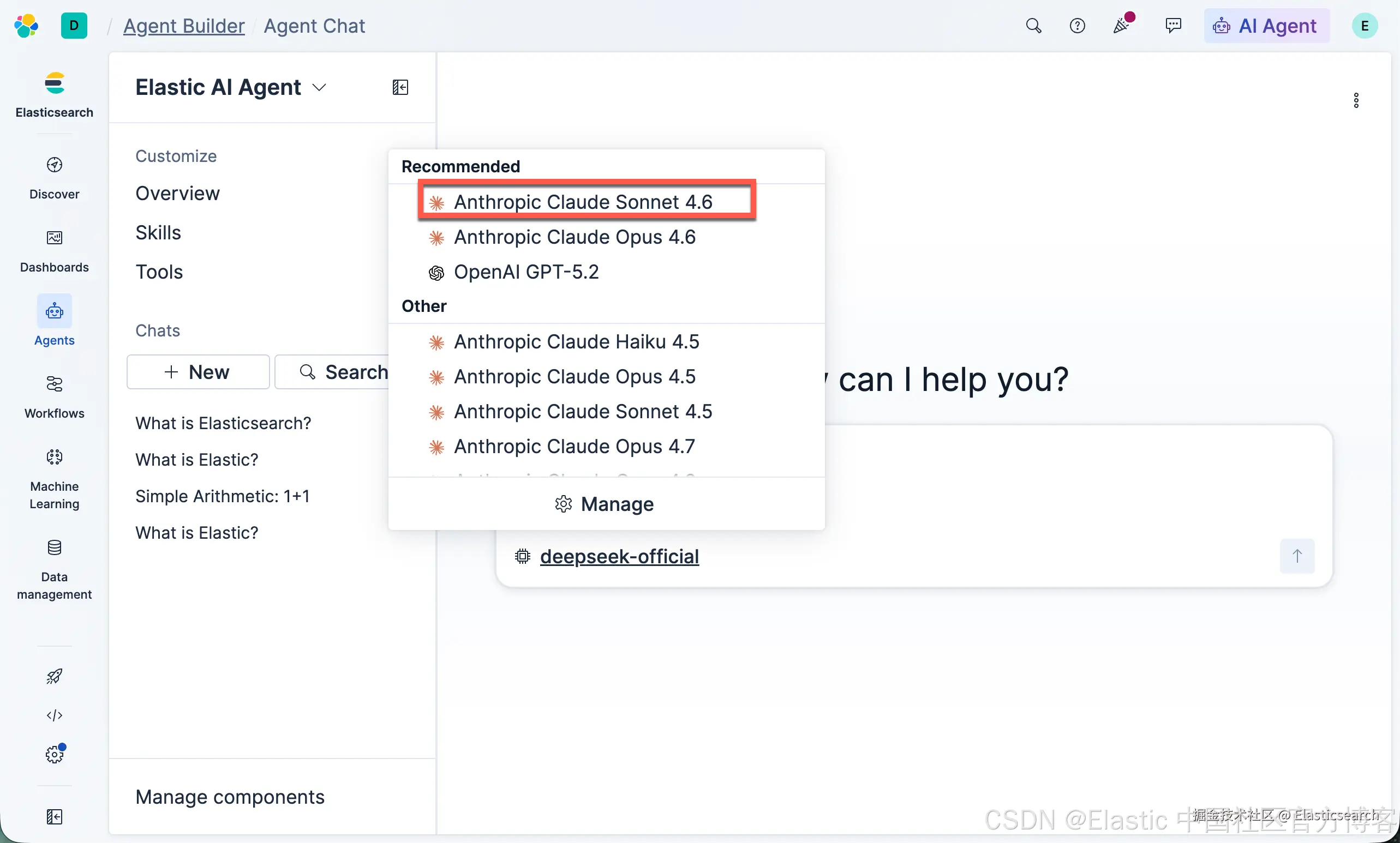
Task: Select Agents in side navigation
Action: click(55, 320)
